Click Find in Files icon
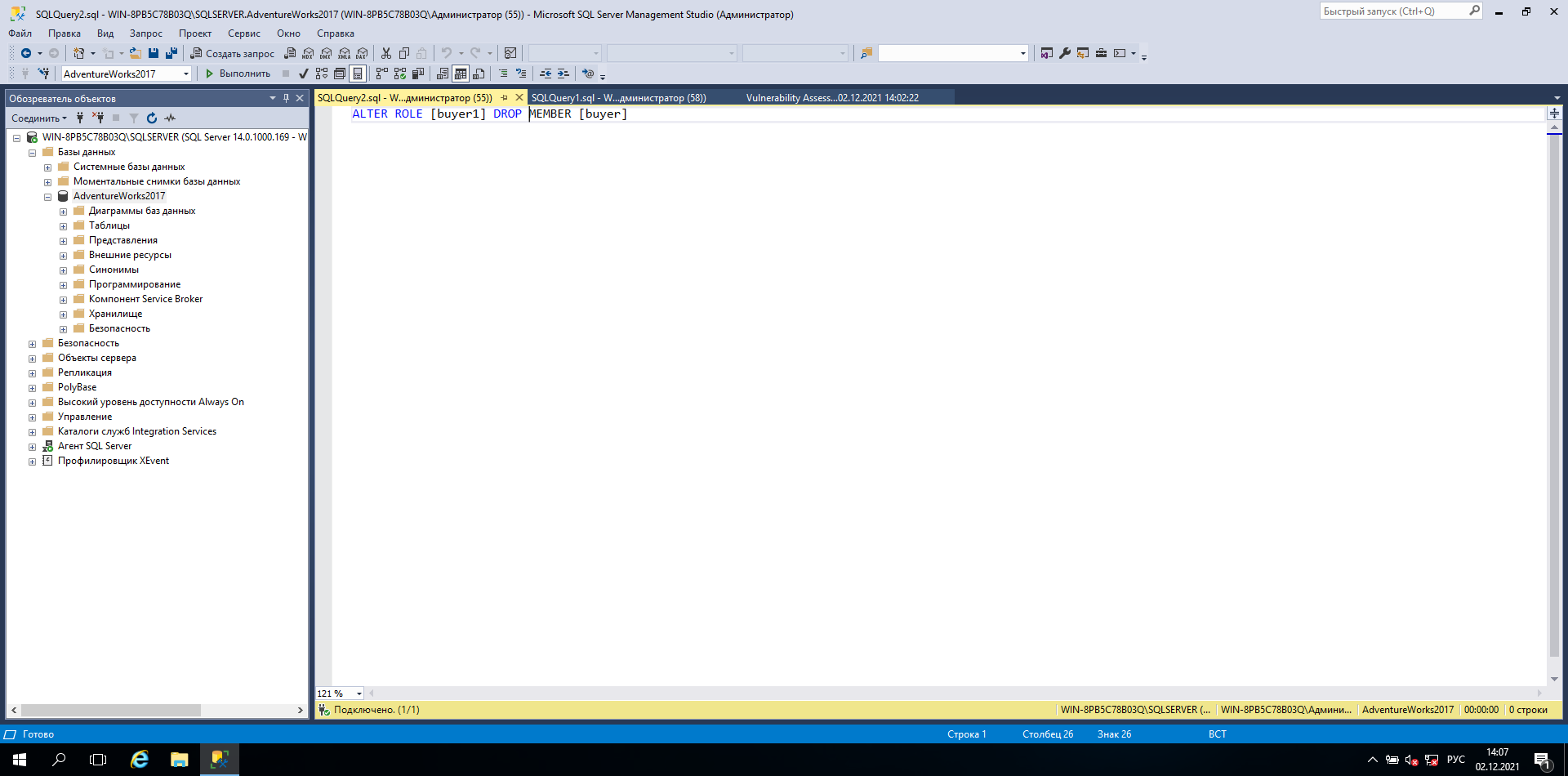The image size is (1568, 776). click(866, 53)
